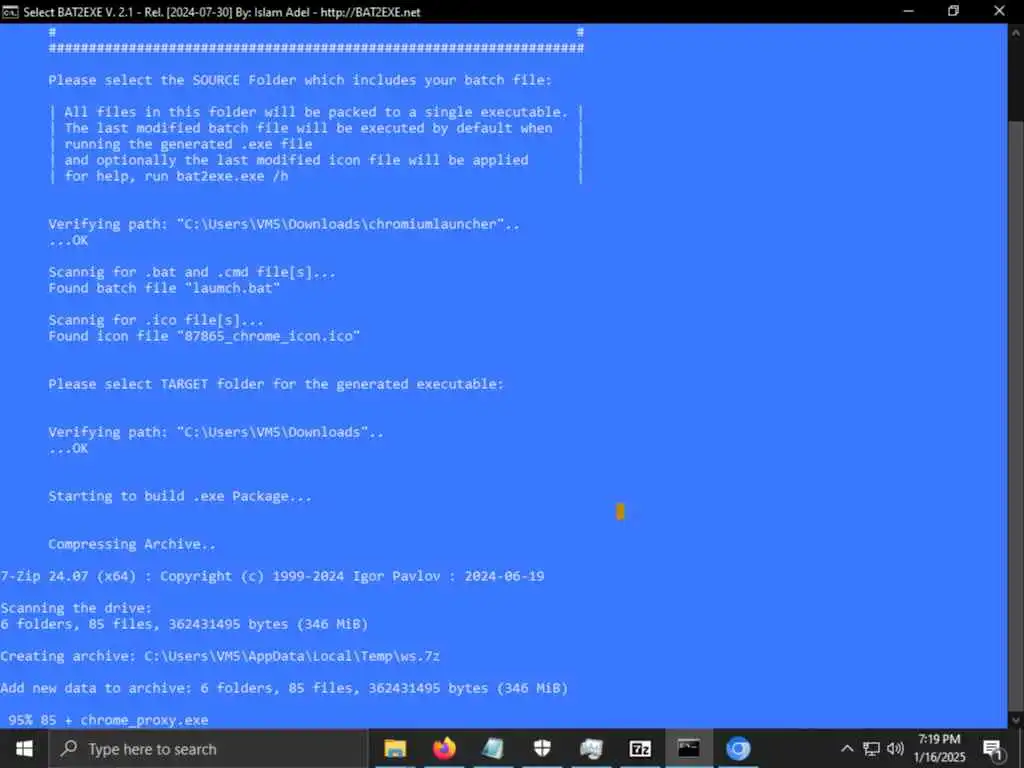Open the notification center icon

pyautogui.click(x=993, y=749)
